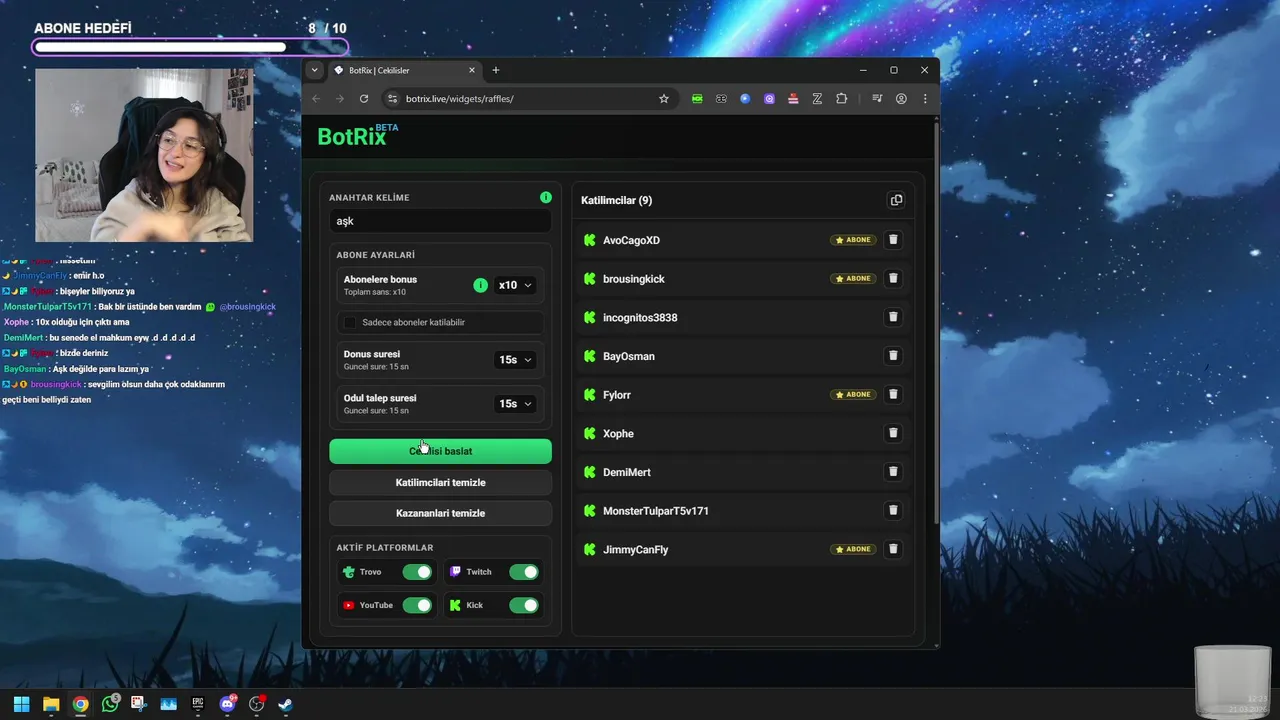Click Kazananlari temizle button
Viewport: 1280px width, 720px height.
[440, 513]
